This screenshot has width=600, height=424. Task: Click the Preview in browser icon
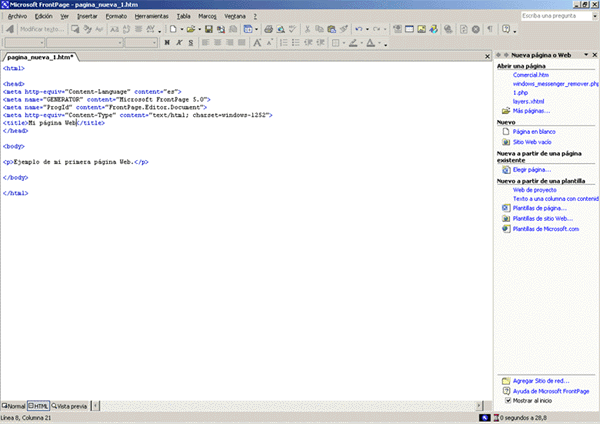tap(280, 29)
